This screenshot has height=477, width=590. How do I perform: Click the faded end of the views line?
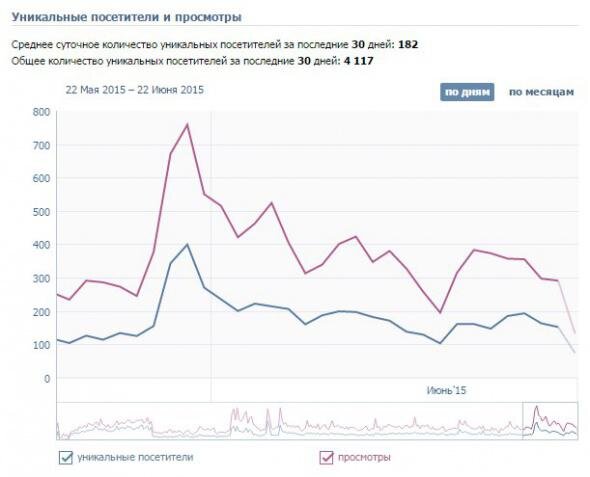[x=567, y=307]
